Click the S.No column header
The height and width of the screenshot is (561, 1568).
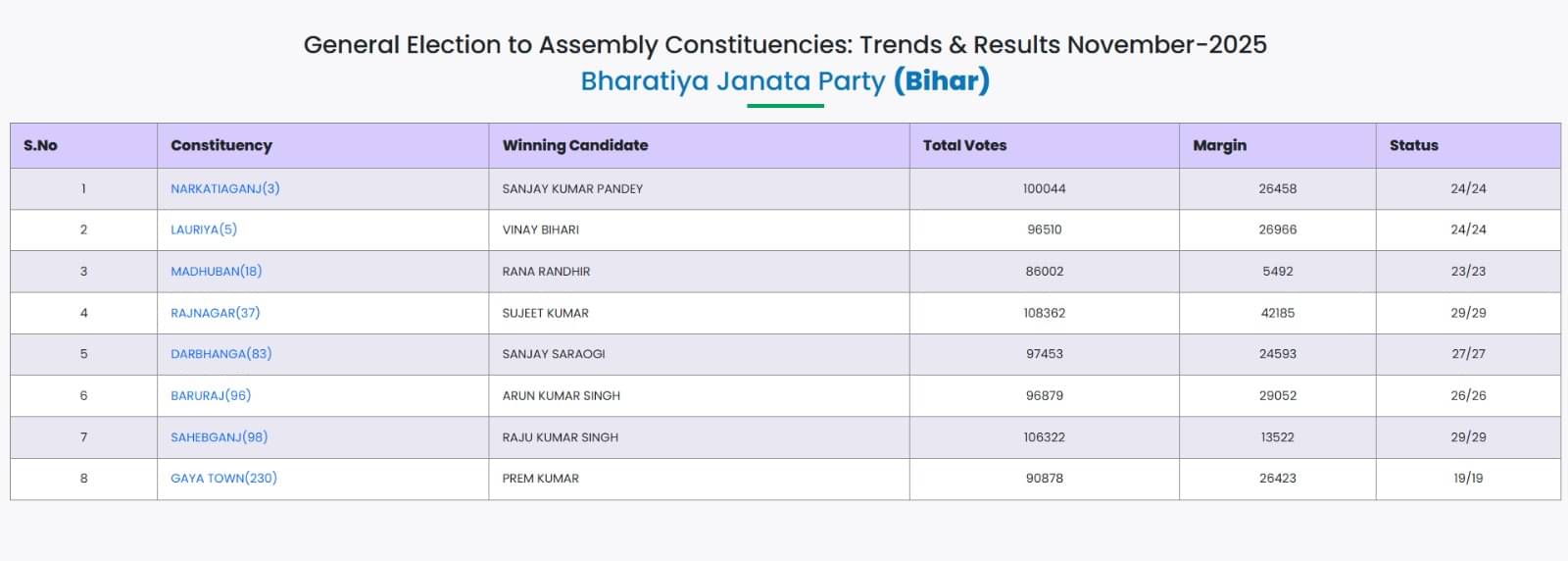tap(40, 145)
